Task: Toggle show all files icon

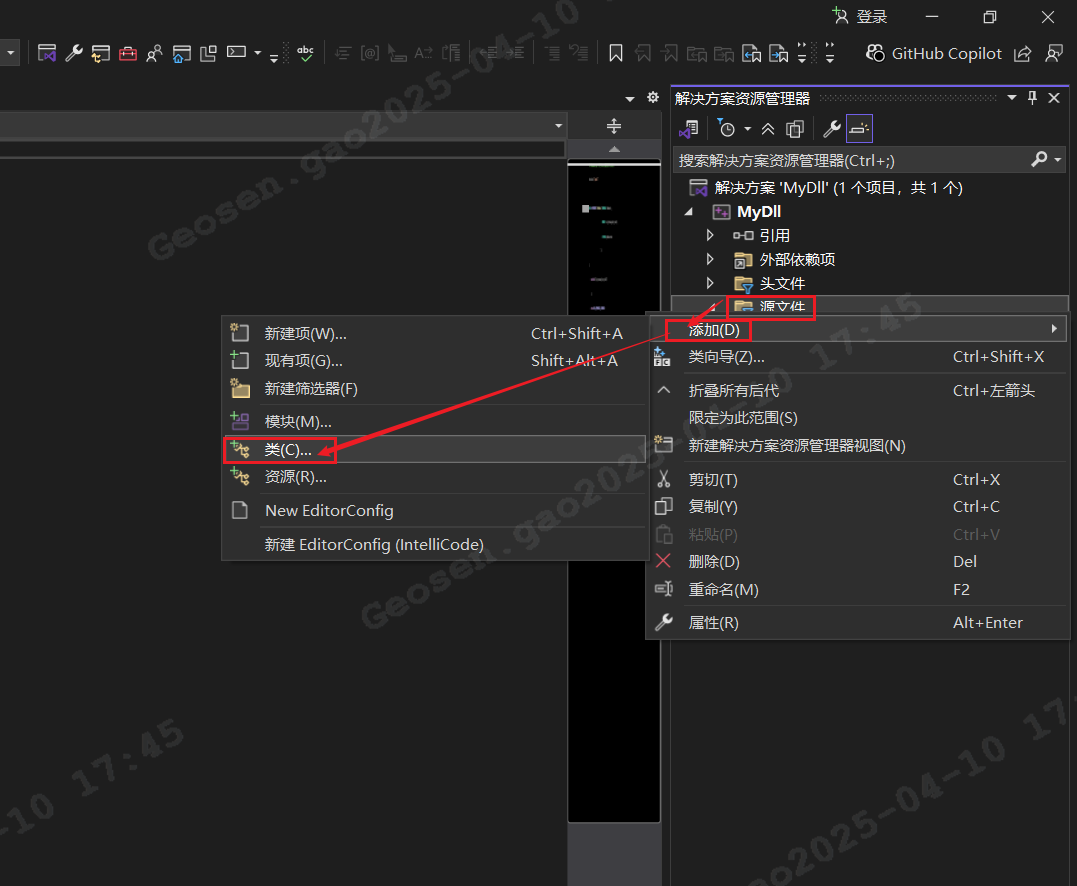Action: coord(795,128)
